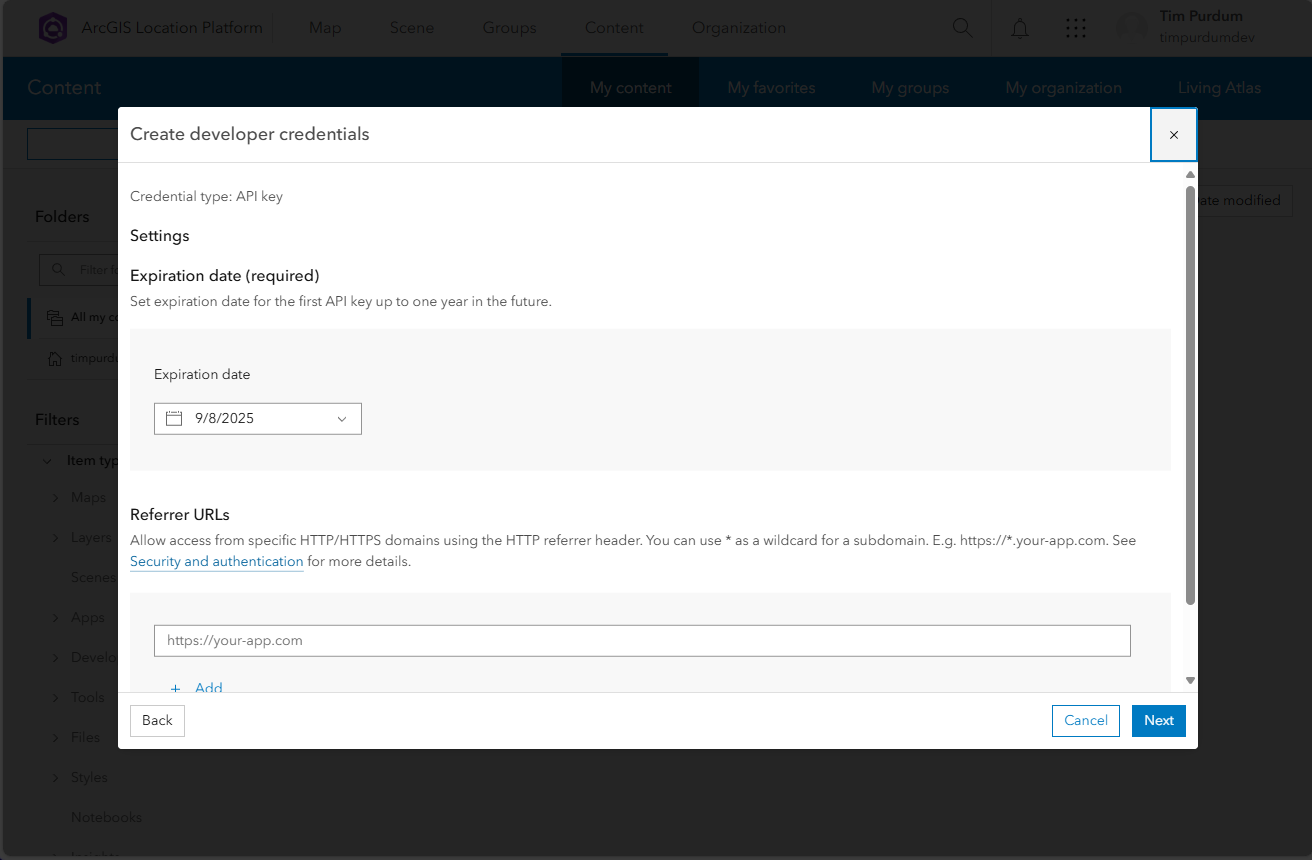The image size is (1312, 860).
Task: Click the plus icon beside Add
Action: [176, 688]
